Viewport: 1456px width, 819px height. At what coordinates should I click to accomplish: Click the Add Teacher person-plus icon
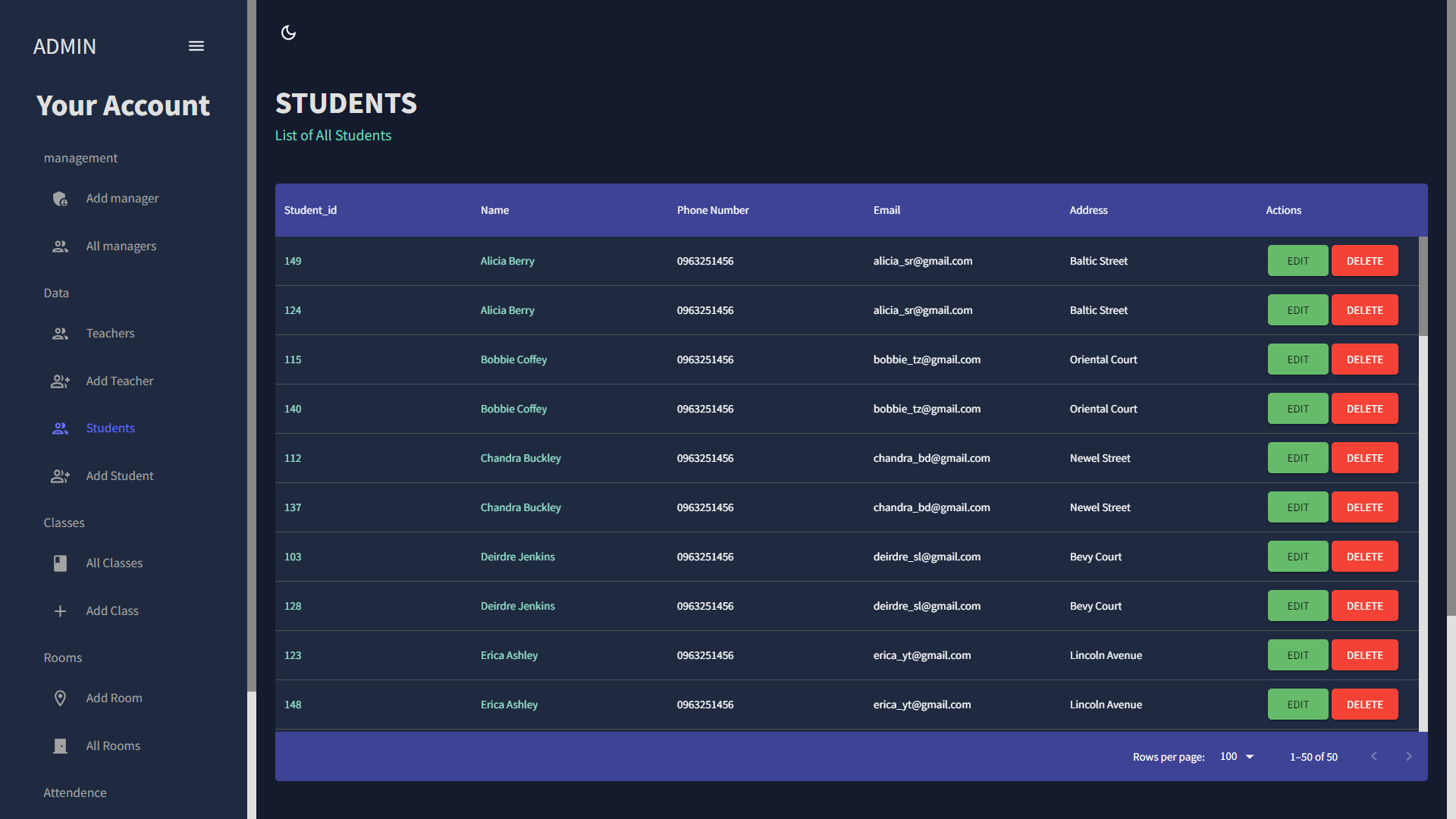(60, 381)
